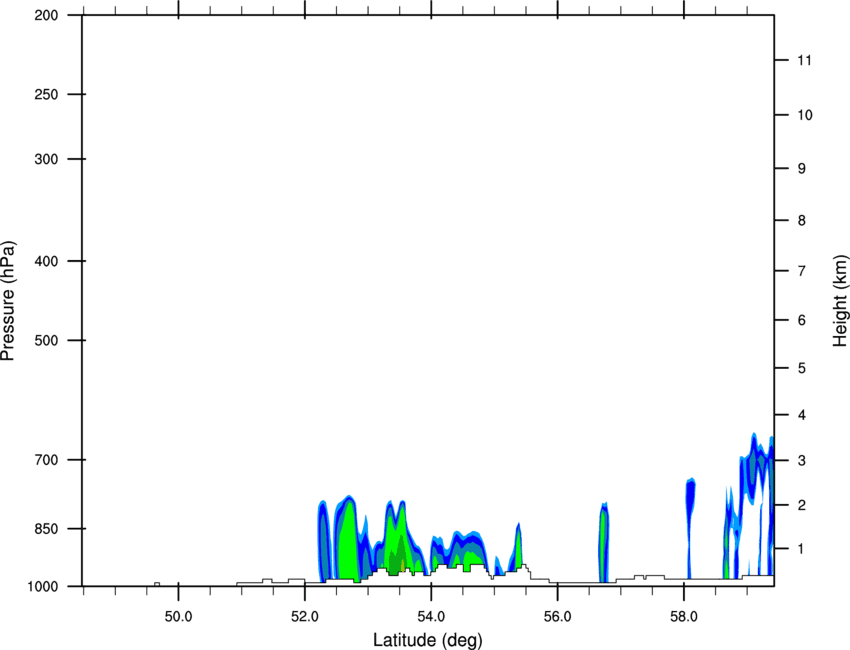Click the large green contour near latitude 52.7
Image resolution: width=850 pixels, height=650 pixels.
click(x=348, y=542)
